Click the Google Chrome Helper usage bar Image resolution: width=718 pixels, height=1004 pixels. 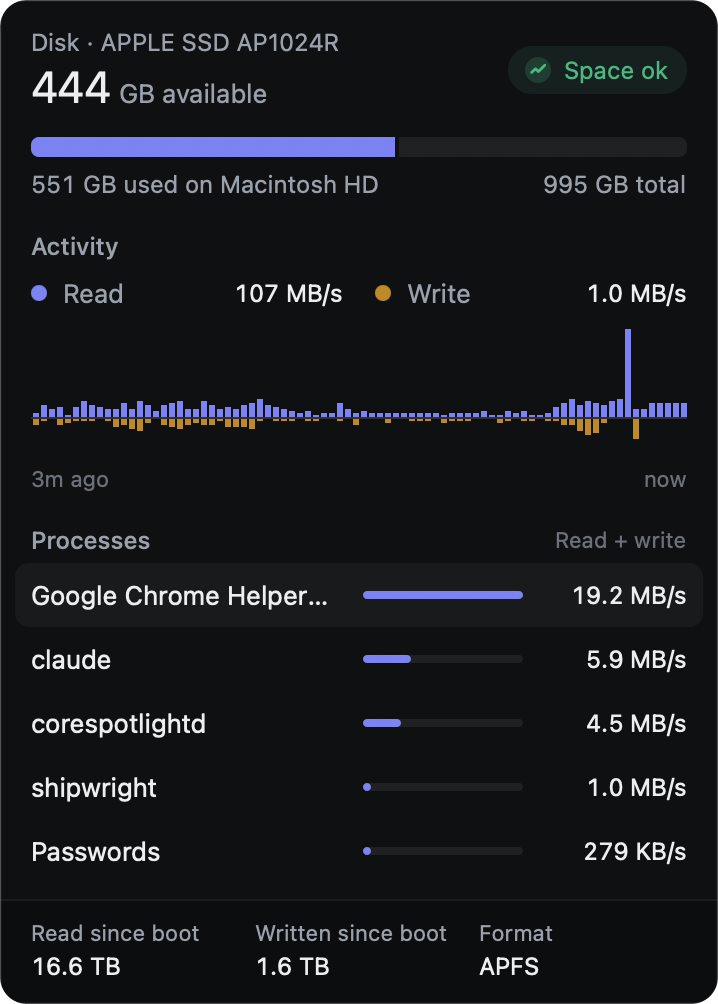(443, 595)
